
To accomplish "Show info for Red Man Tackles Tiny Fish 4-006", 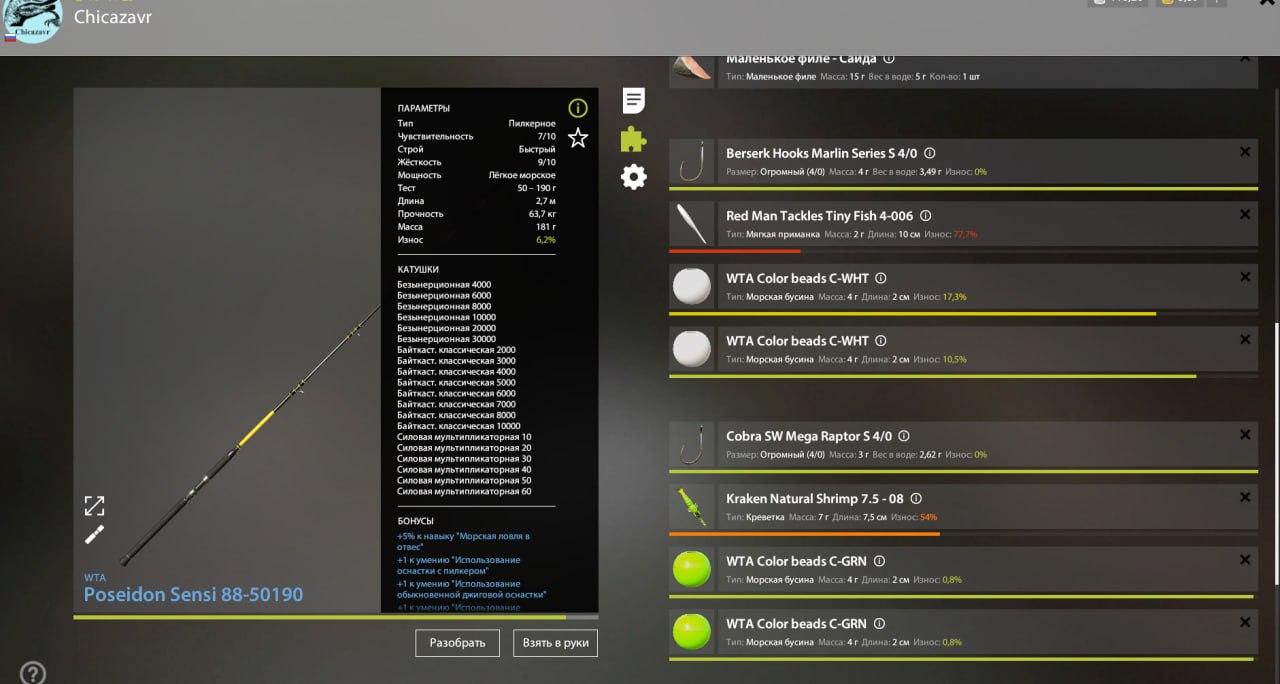I will [925, 215].
